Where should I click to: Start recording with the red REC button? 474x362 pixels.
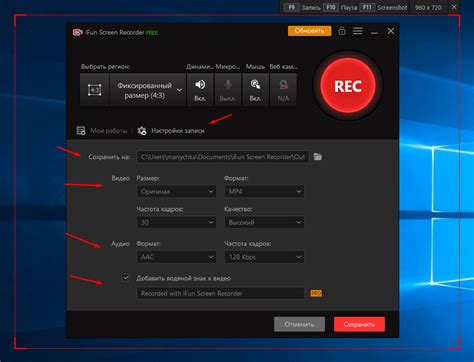pyautogui.click(x=348, y=86)
